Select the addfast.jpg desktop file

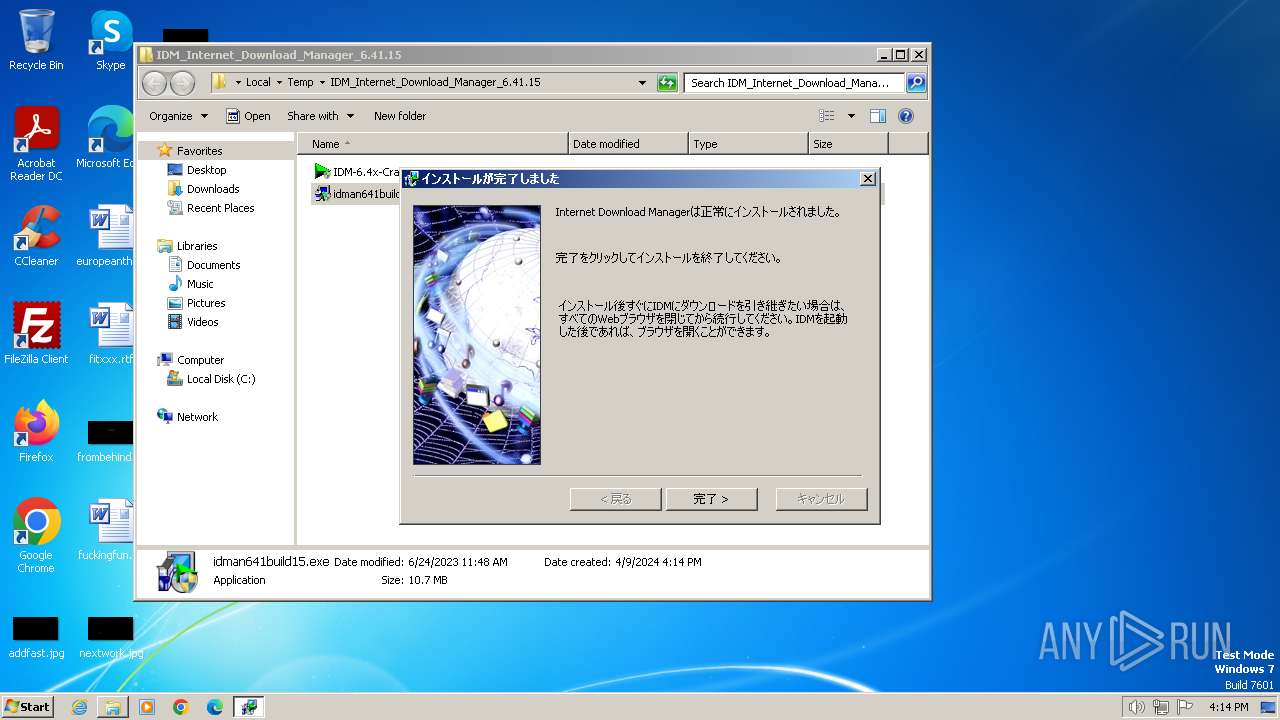[x=36, y=637]
